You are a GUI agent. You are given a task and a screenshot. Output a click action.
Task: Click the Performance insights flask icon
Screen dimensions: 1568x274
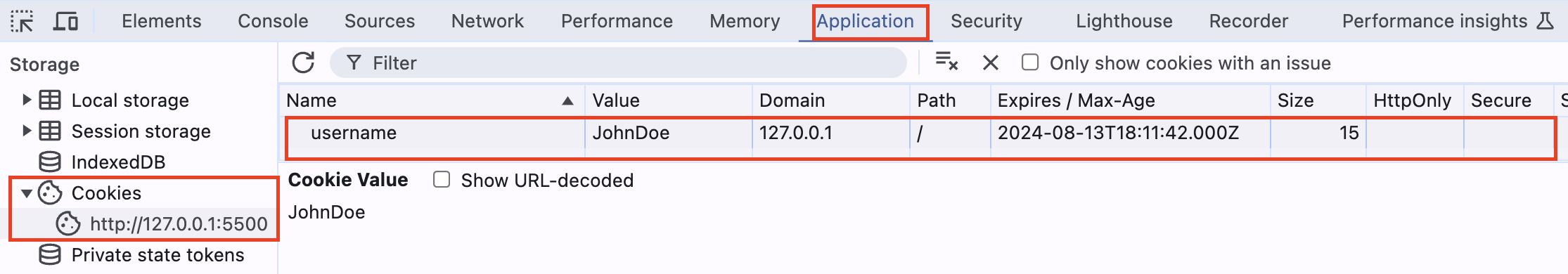(1545, 20)
